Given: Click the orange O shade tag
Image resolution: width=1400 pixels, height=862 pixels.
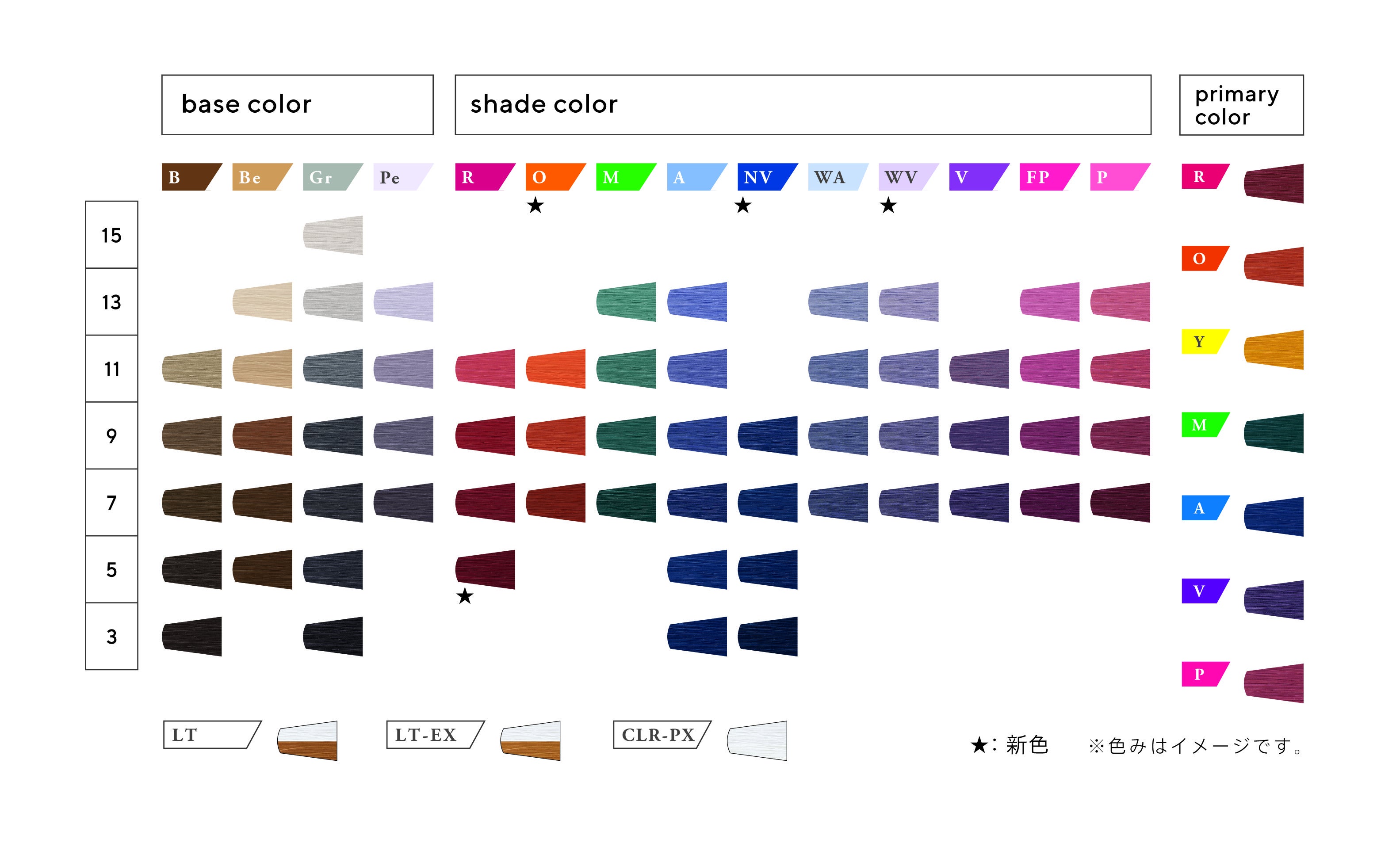Looking at the screenshot, I should click(551, 177).
